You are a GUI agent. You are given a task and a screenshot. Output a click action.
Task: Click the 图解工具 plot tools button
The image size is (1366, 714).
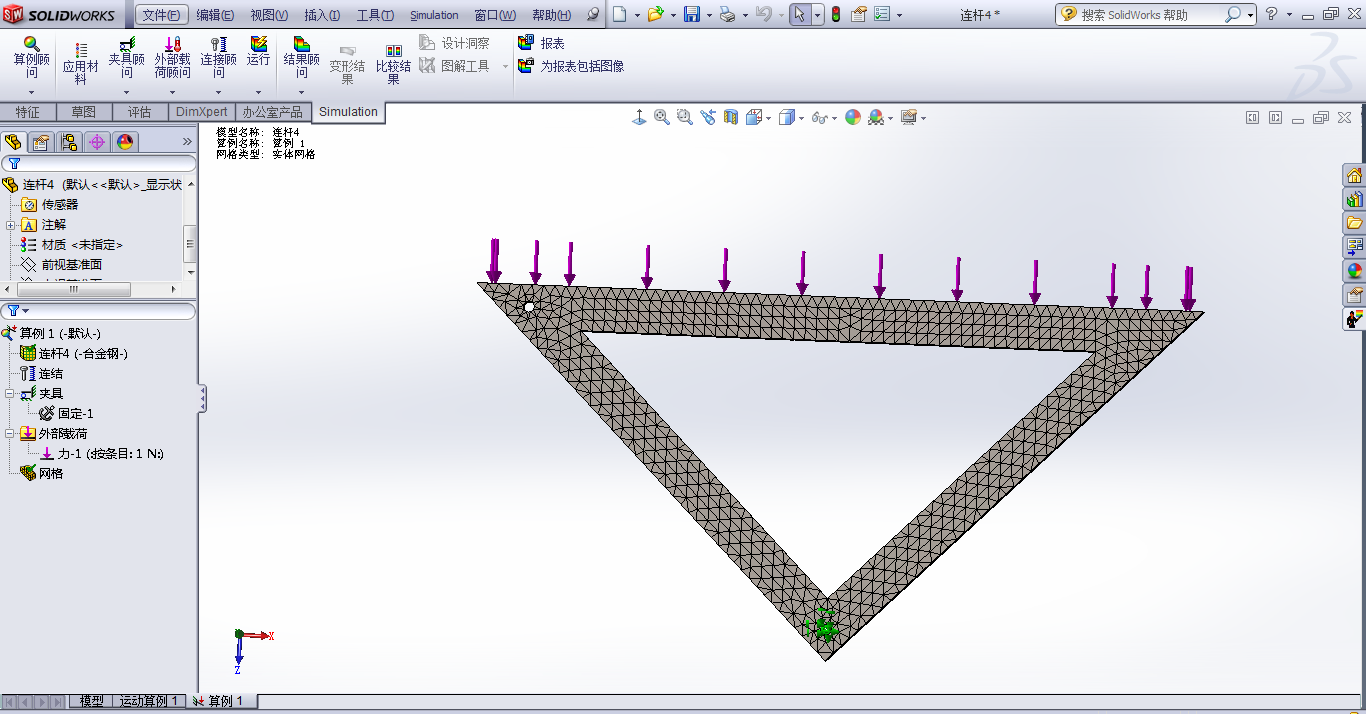tap(454, 66)
